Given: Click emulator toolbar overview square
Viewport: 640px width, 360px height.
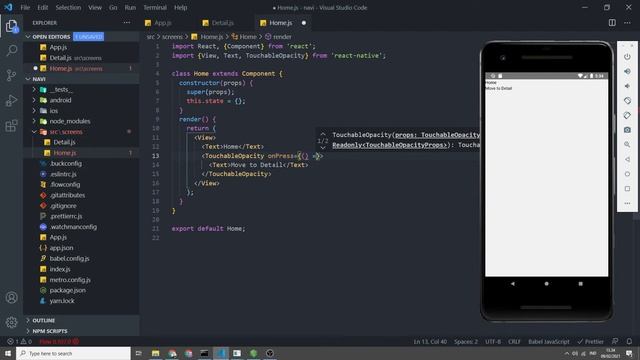Looking at the screenshot, I should pyautogui.click(x=627, y=189).
